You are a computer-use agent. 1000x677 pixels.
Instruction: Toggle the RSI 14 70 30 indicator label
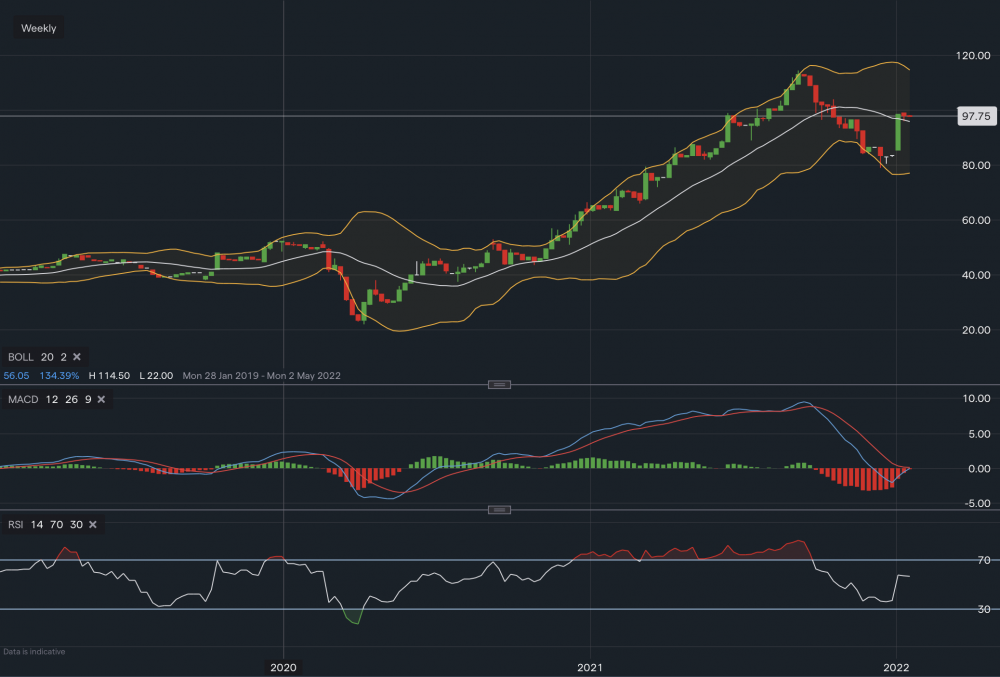45,524
